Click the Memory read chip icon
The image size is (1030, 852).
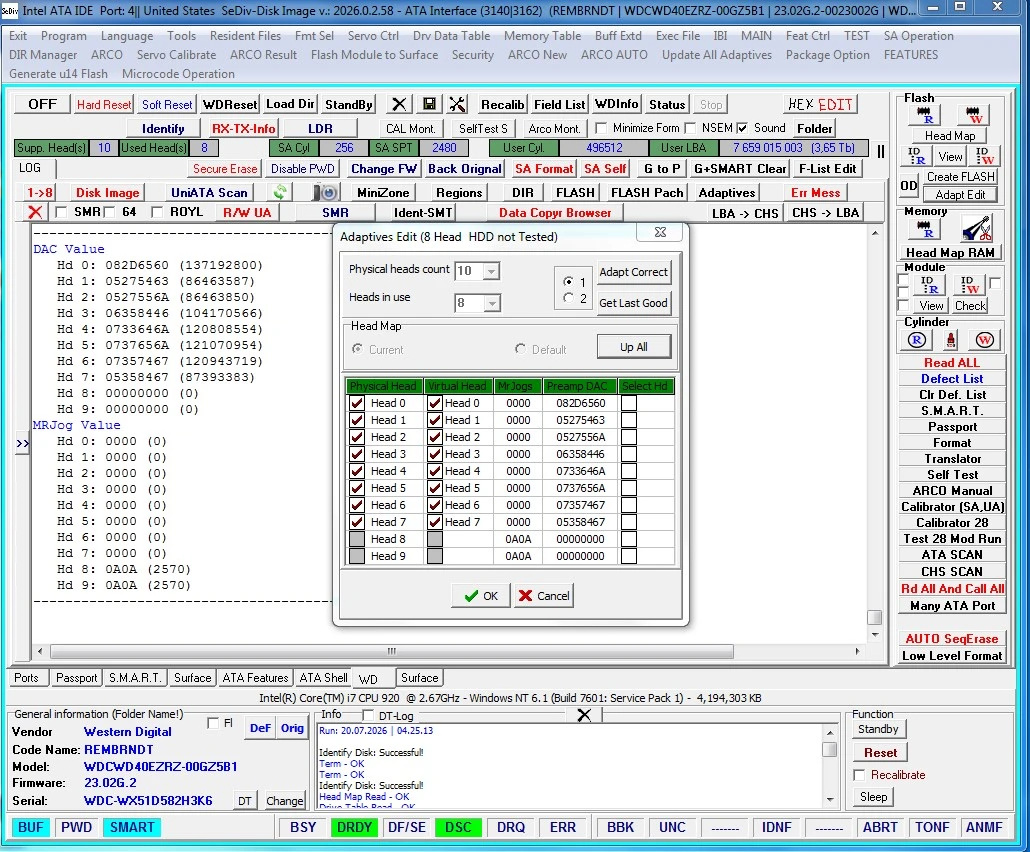click(924, 229)
